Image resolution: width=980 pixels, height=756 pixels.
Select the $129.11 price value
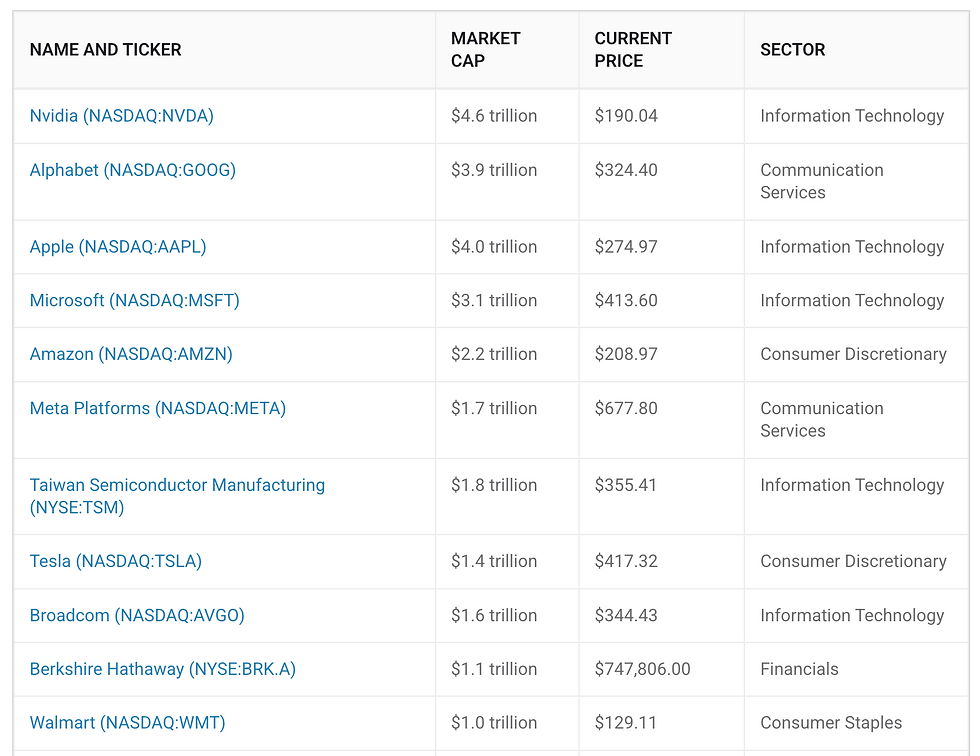coord(626,723)
